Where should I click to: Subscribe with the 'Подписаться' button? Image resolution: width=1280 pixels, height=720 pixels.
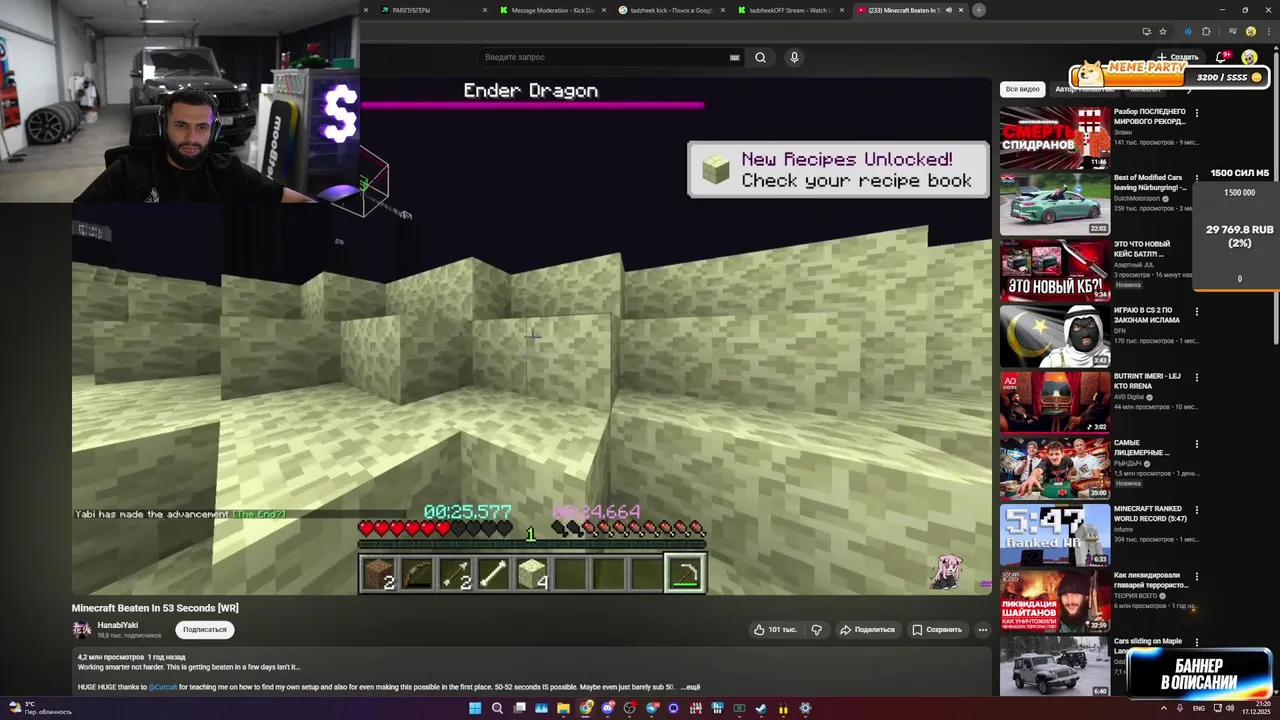[205, 630]
